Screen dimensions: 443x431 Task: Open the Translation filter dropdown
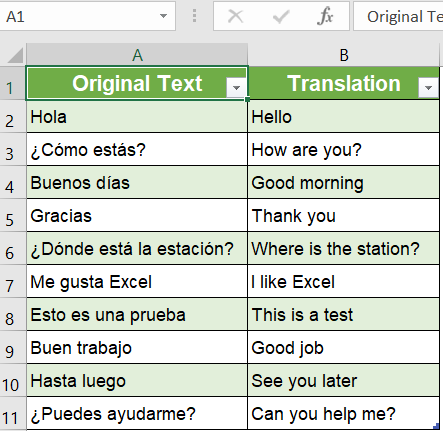coord(428,88)
